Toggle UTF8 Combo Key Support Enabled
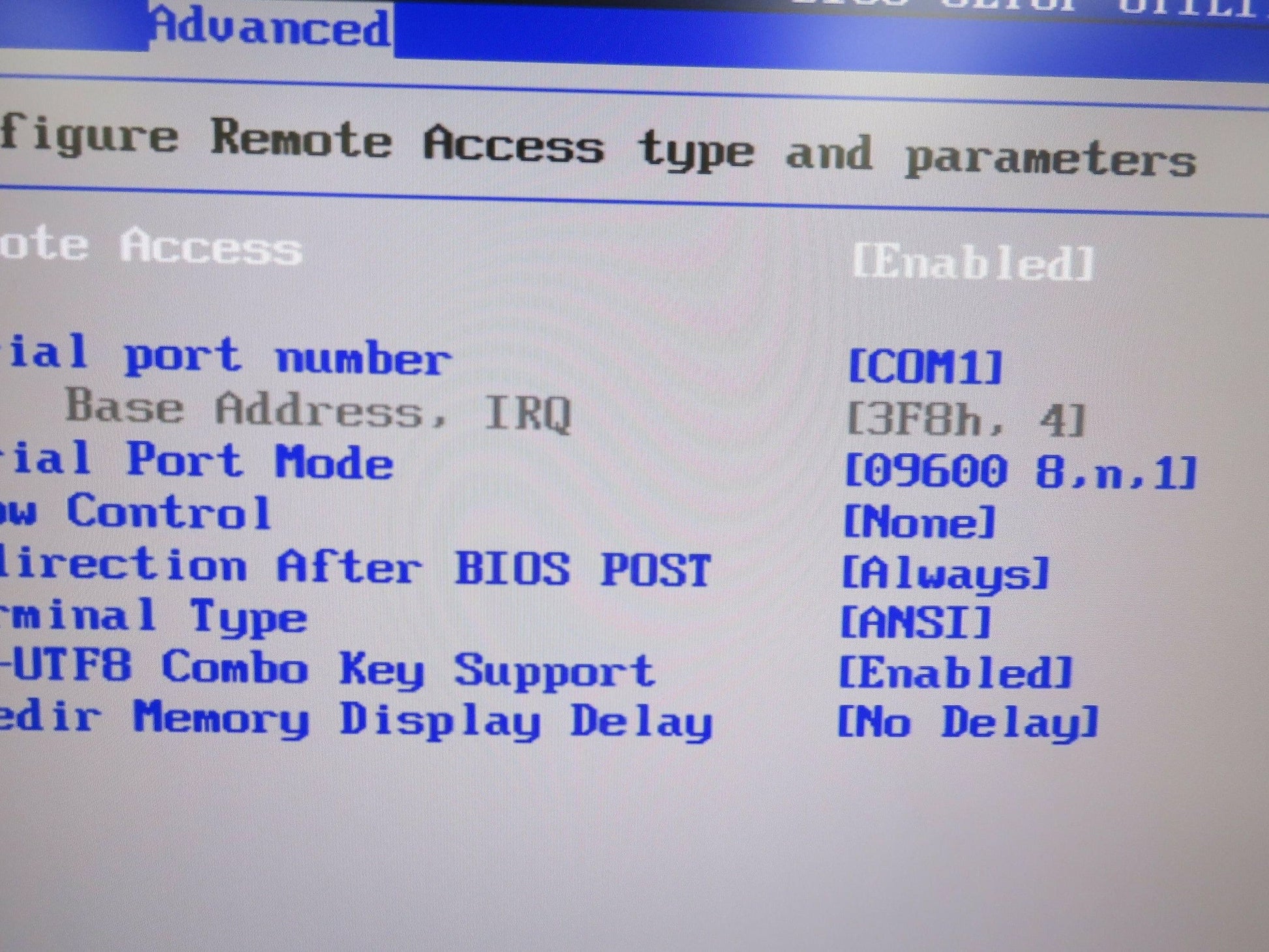 (x=956, y=673)
